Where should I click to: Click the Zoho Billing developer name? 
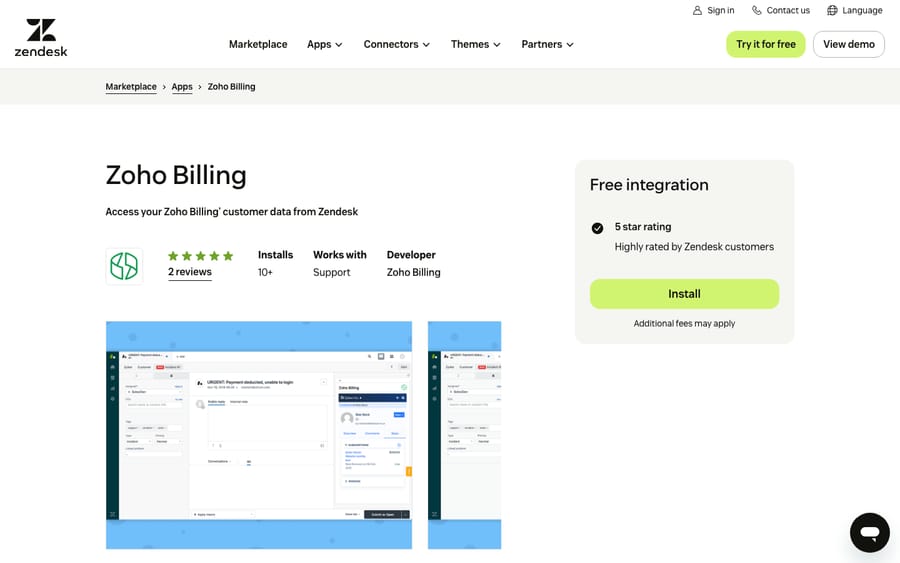click(413, 273)
